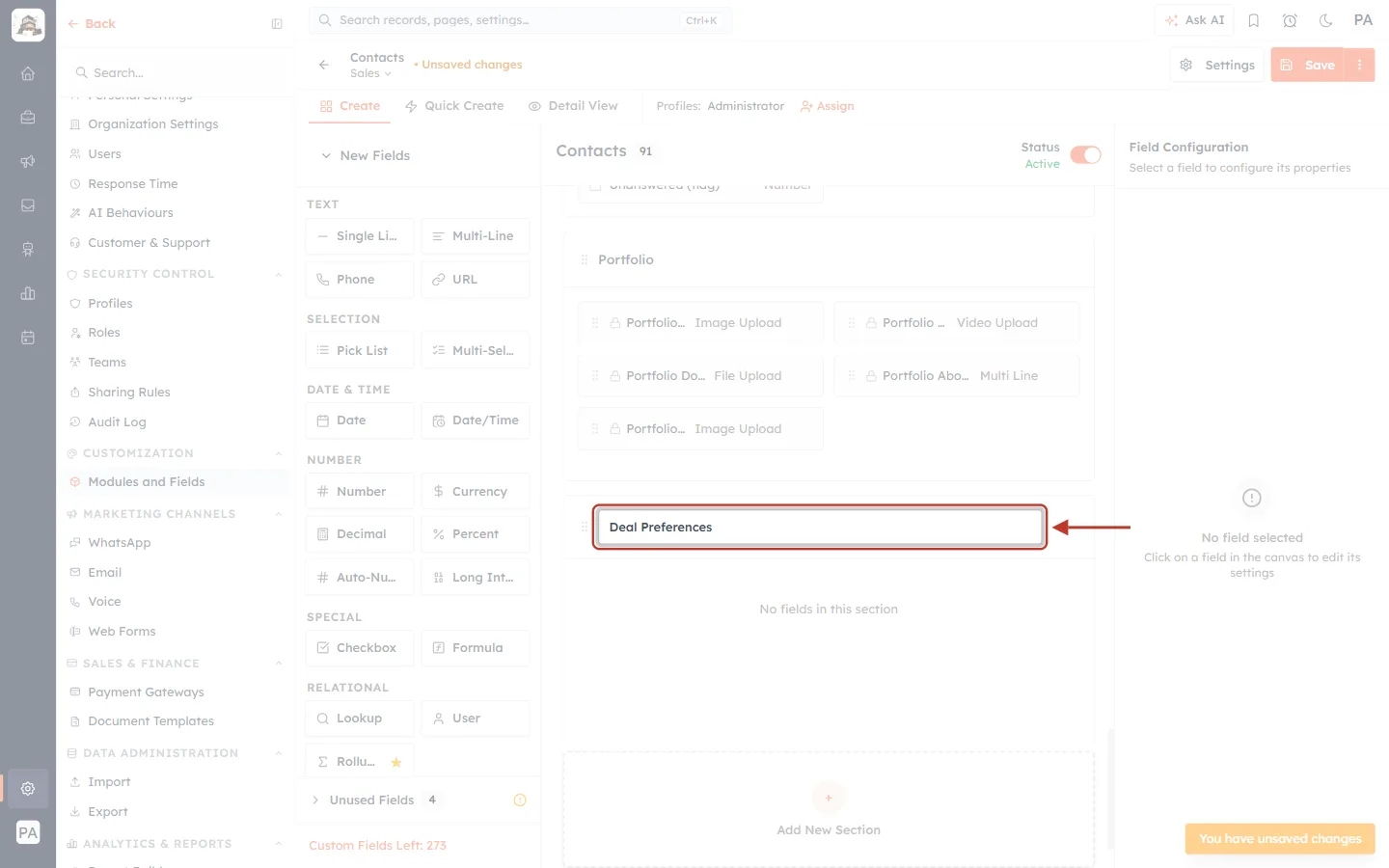Click the Ask AI button
Screen dimensions: 1389x868
click(1194, 20)
